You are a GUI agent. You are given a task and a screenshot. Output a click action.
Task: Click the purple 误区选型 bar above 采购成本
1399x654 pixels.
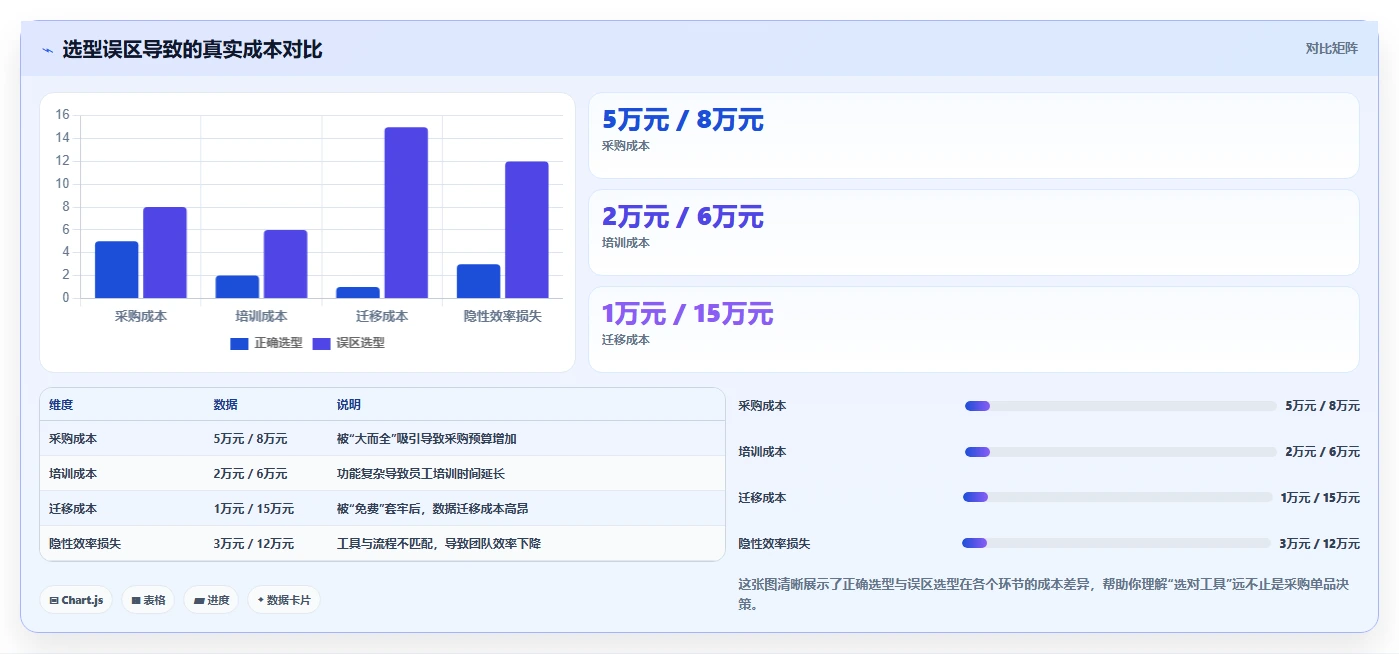(x=165, y=252)
